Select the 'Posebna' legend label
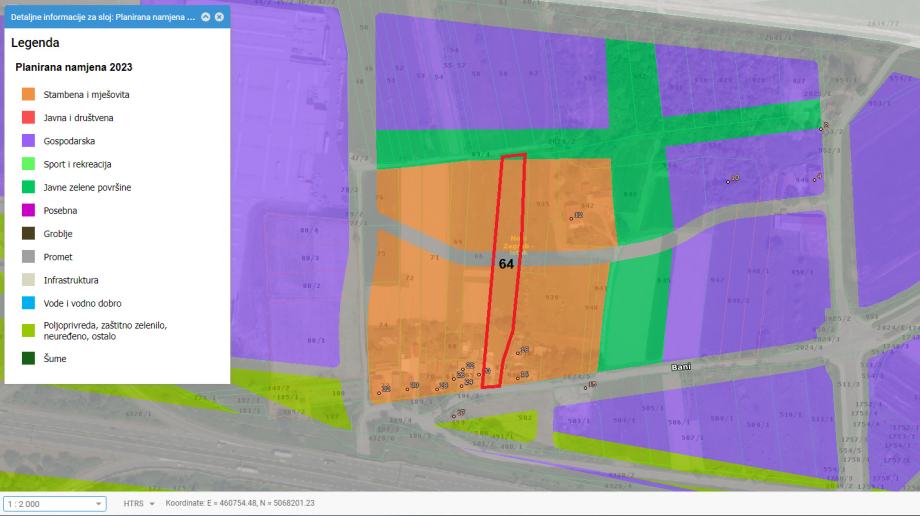The image size is (920, 516). 60,211
